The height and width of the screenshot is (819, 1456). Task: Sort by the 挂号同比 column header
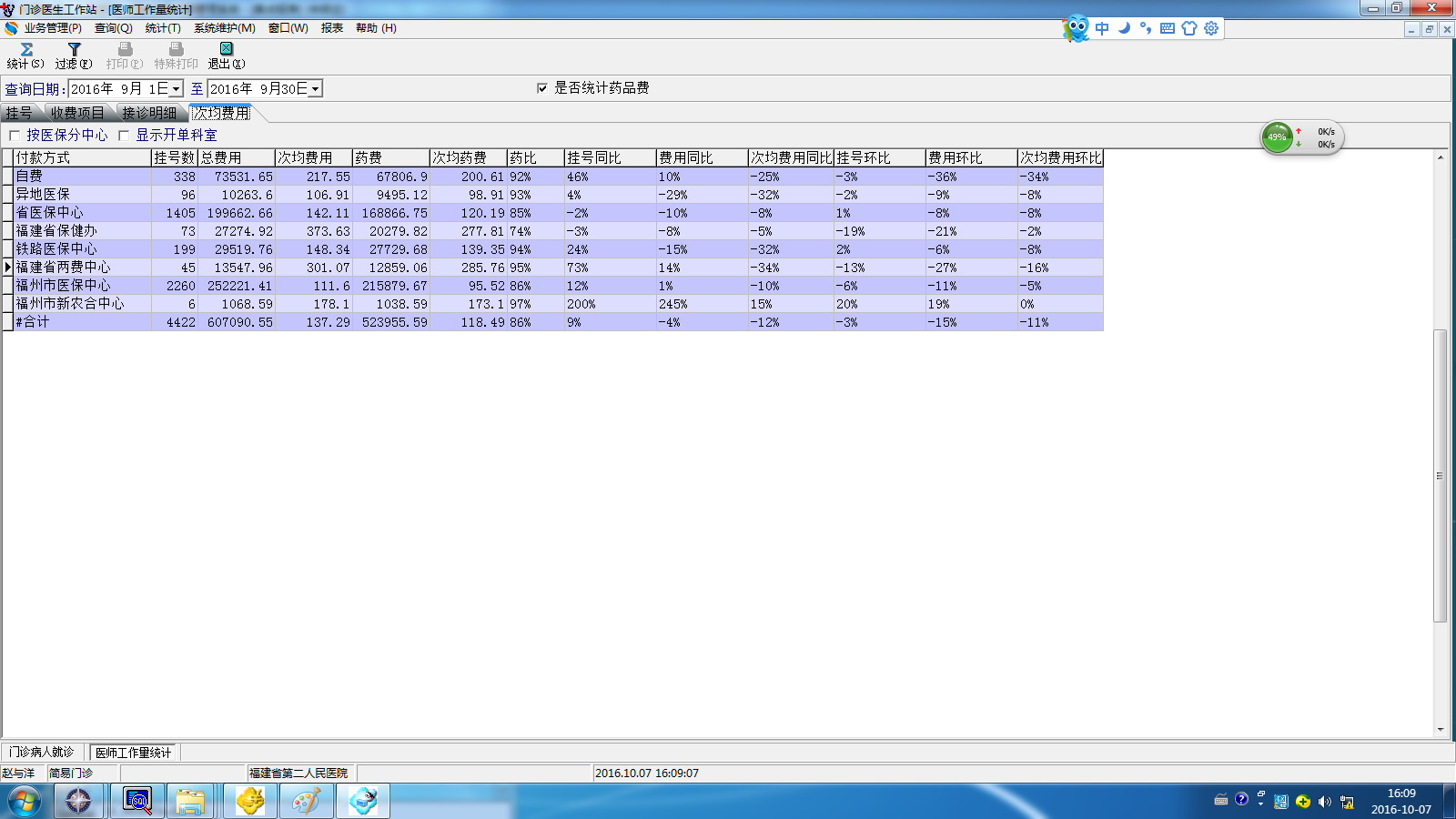click(x=611, y=158)
